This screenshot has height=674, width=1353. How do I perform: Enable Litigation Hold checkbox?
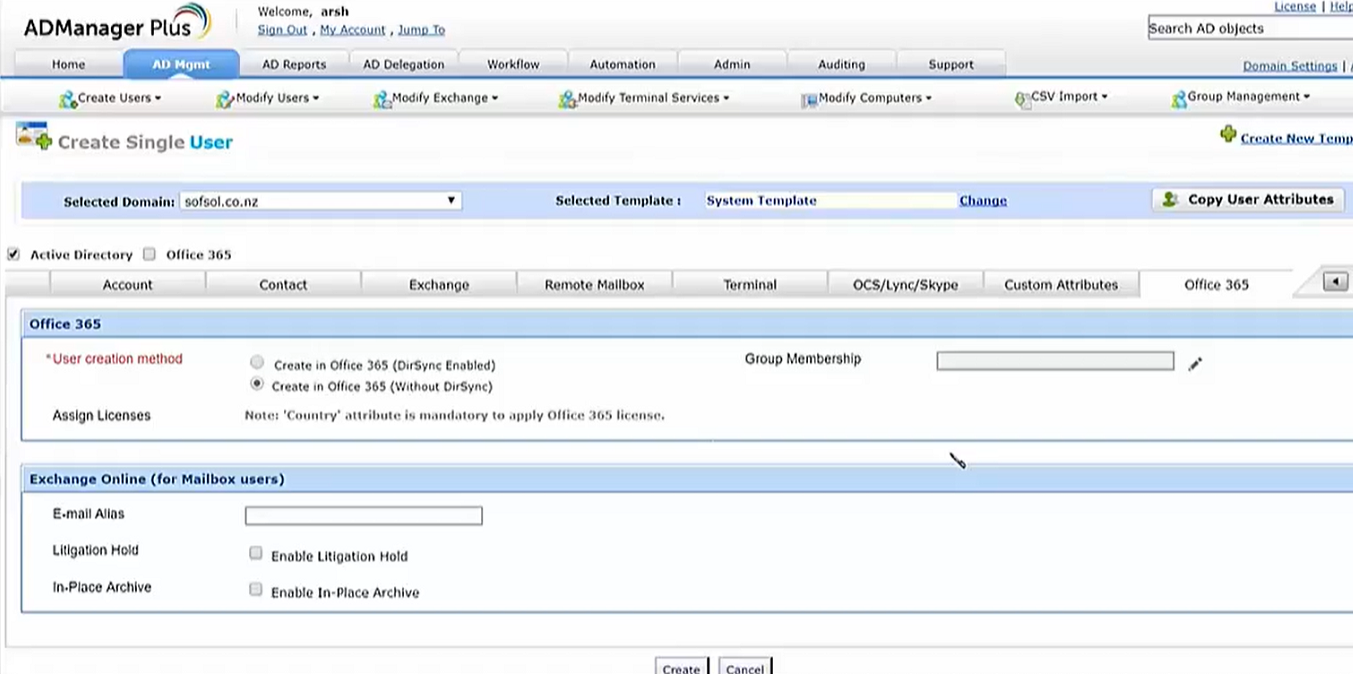(256, 553)
